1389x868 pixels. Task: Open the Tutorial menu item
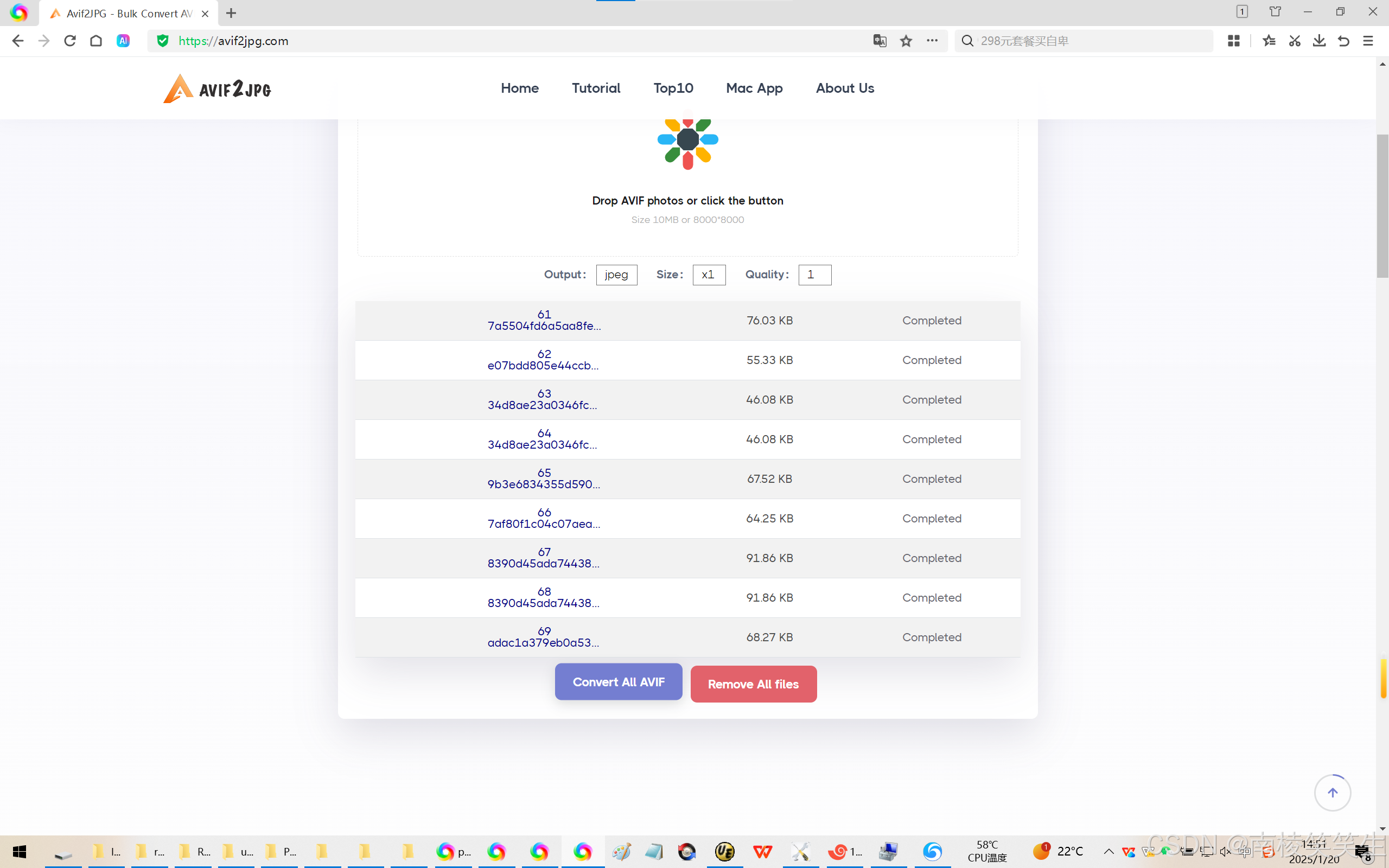pos(596,88)
